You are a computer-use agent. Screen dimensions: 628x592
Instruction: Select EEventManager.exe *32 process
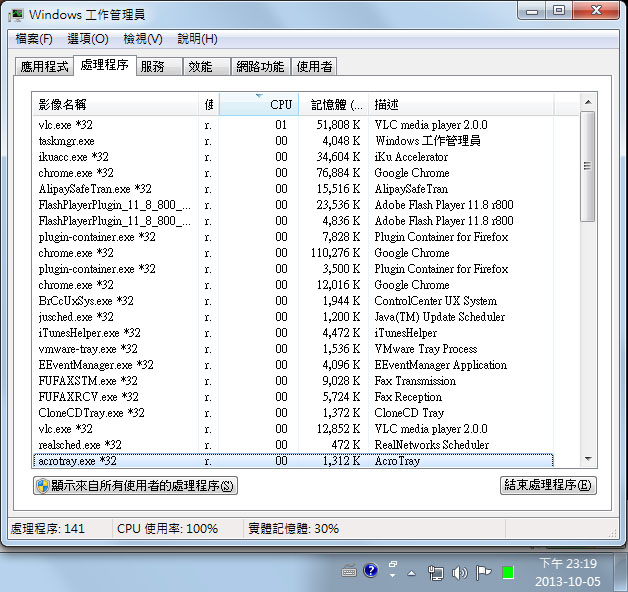293,365
